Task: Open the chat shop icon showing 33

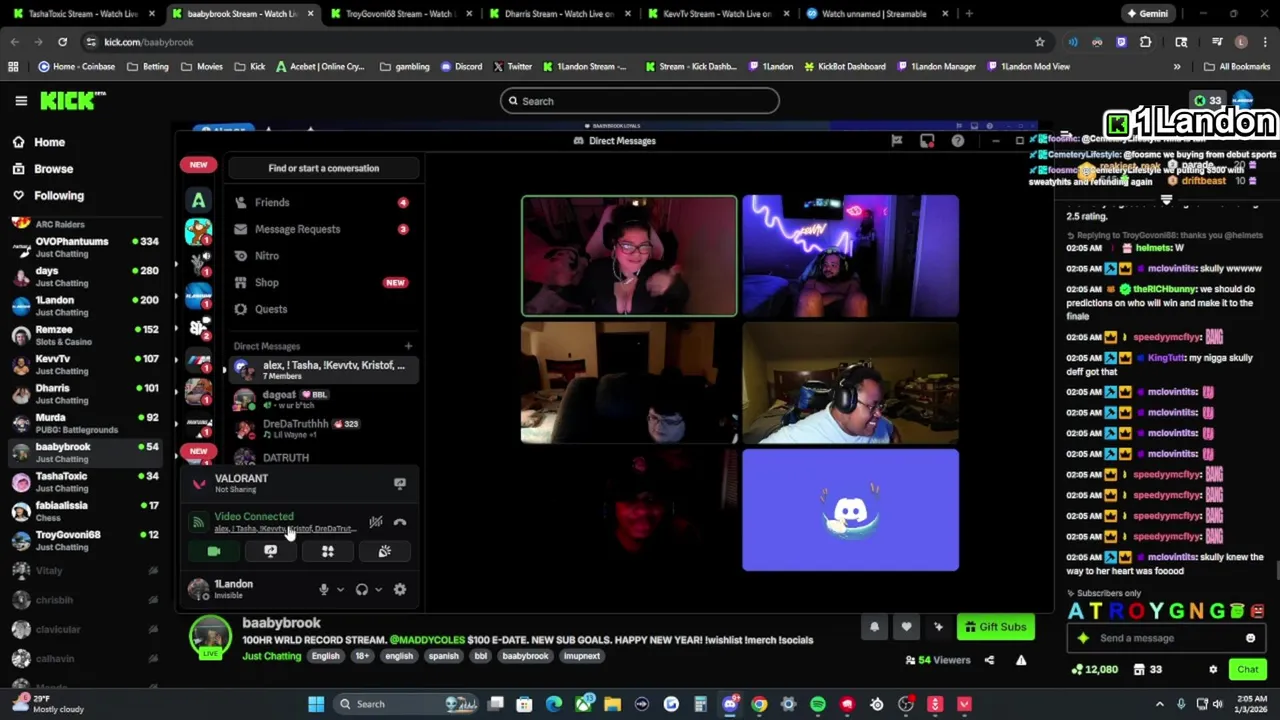Action: [1147, 670]
